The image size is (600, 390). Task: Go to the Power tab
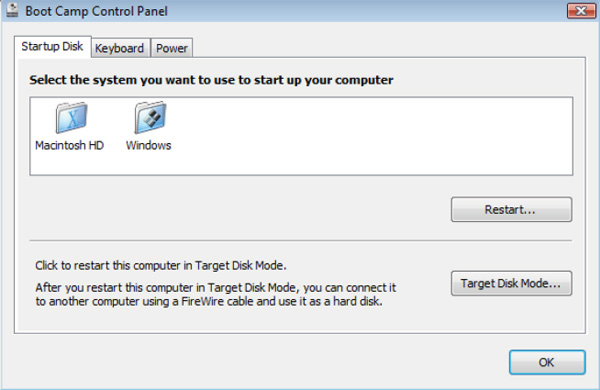(x=172, y=48)
